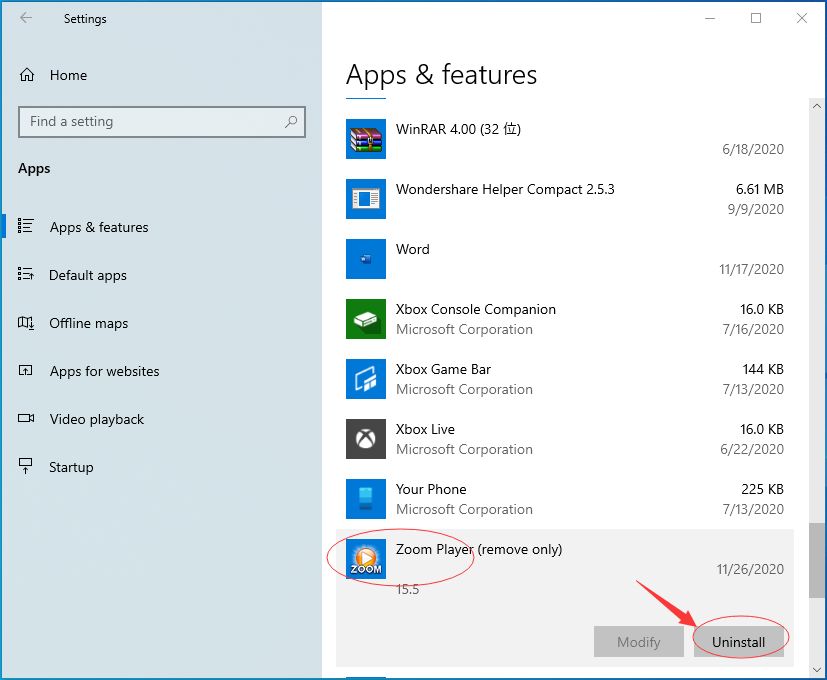The width and height of the screenshot is (827, 680).
Task: Focus the Find a setting search box
Action: click(x=162, y=122)
